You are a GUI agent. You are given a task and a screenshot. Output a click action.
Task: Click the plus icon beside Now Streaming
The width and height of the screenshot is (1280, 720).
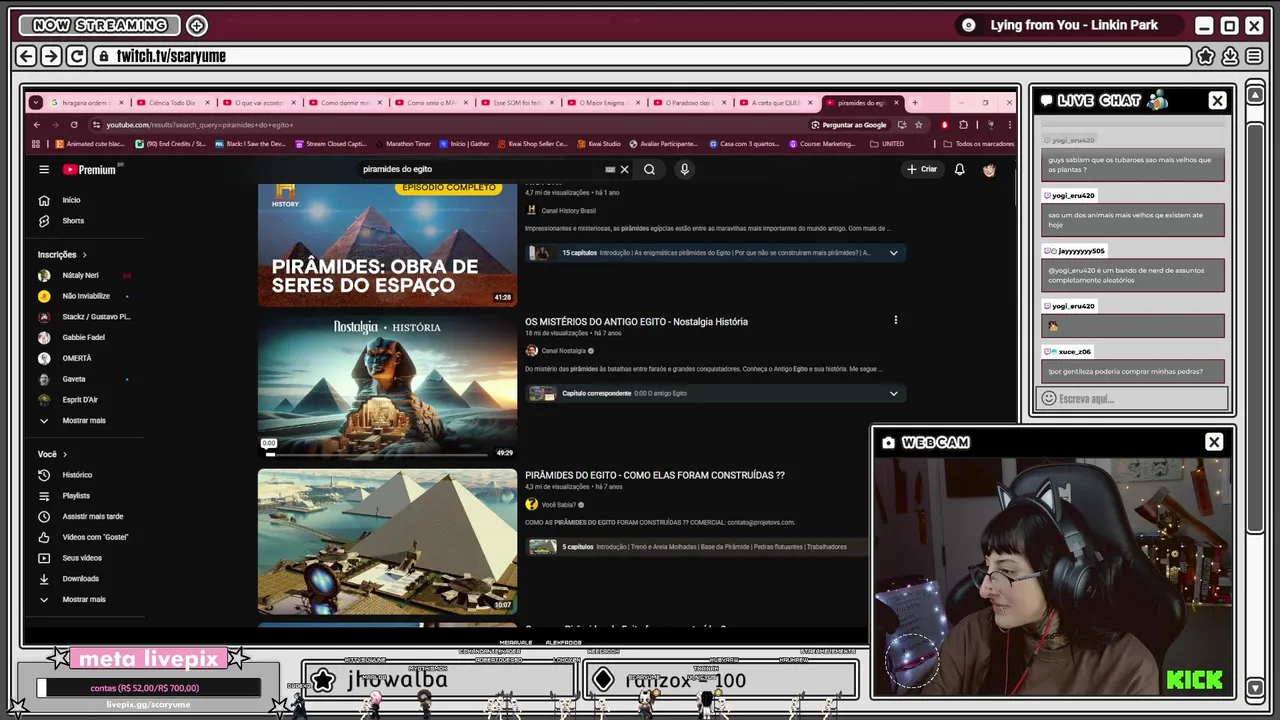197,25
